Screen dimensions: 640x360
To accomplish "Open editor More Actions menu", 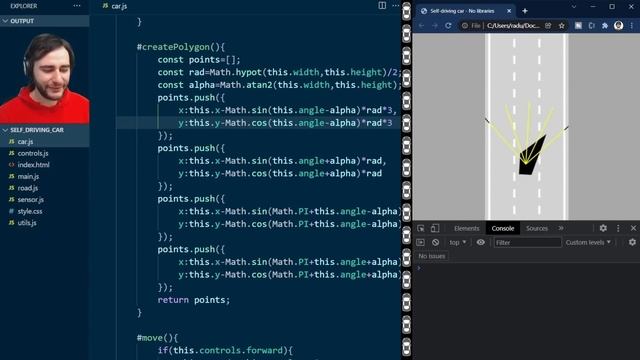I will pyautogui.click(x=396, y=6).
